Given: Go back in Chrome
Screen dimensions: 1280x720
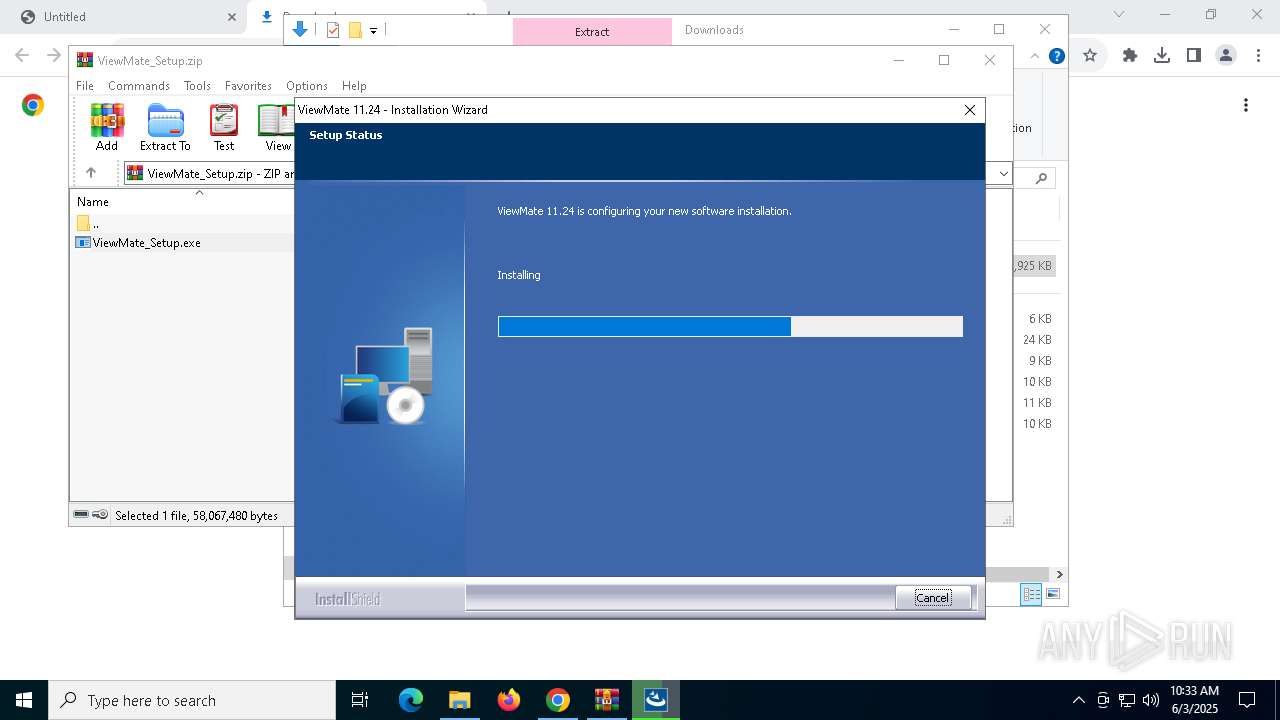Looking at the screenshot, I should tap(22, 56).
